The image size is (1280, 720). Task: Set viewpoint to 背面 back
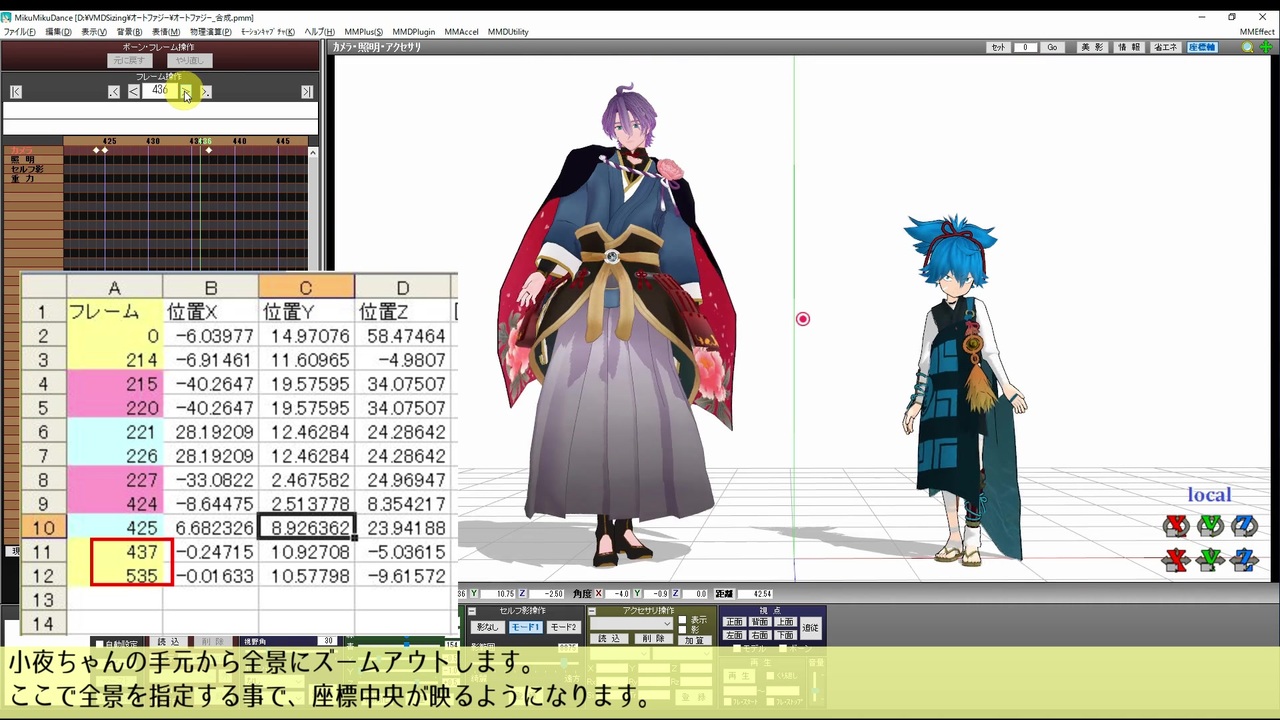(x=760, y=622)
